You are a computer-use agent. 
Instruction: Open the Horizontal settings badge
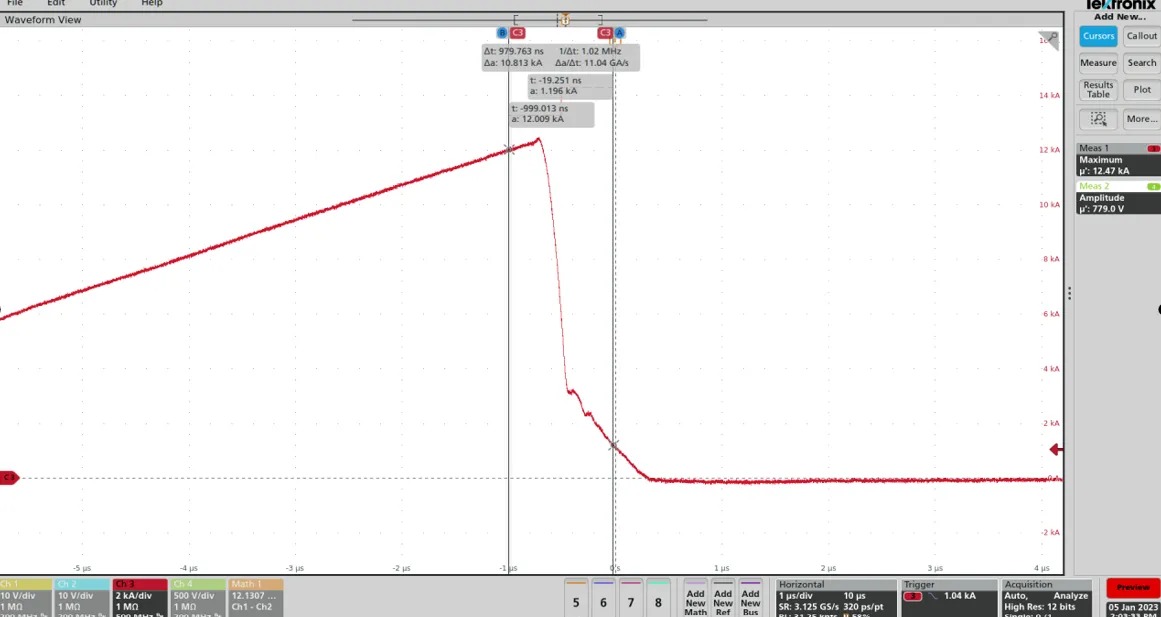836,596
